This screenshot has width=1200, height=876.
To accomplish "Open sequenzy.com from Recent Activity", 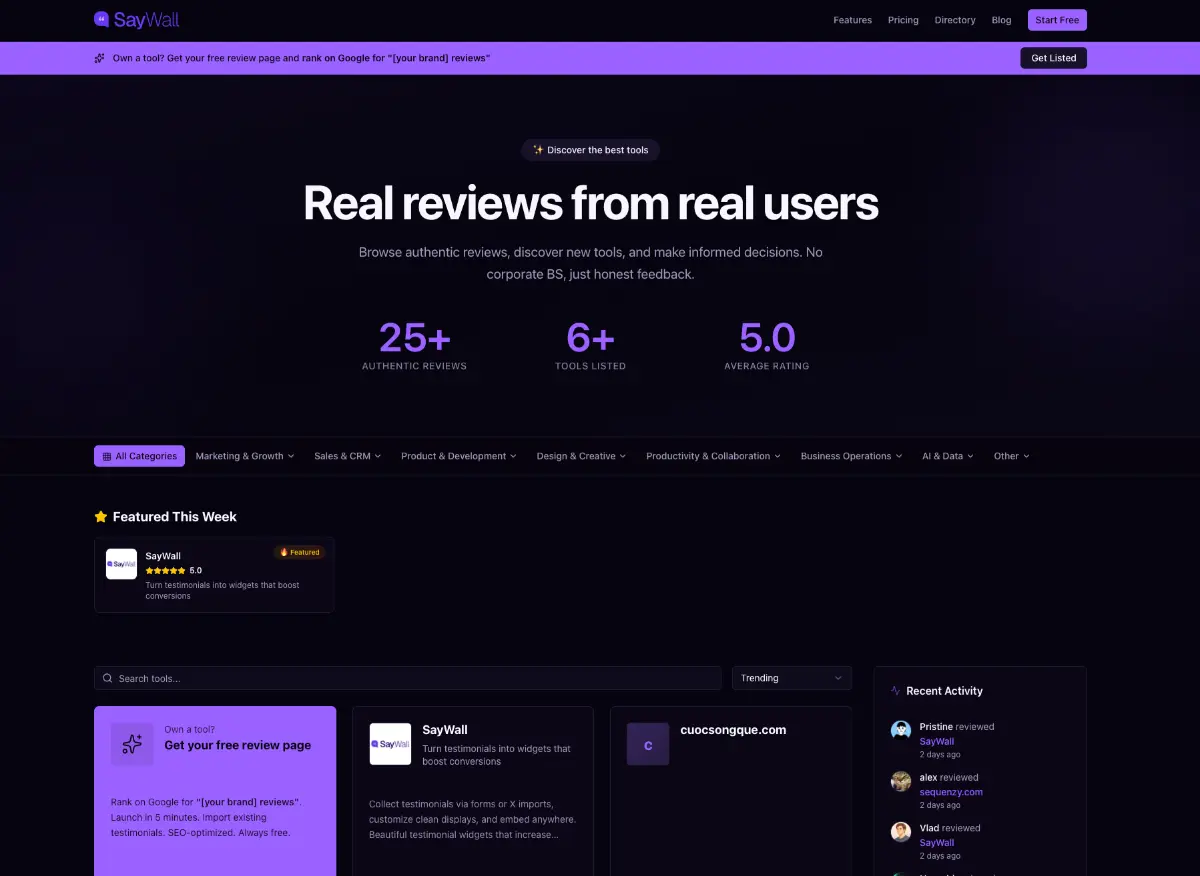I will tap(951, 791).
